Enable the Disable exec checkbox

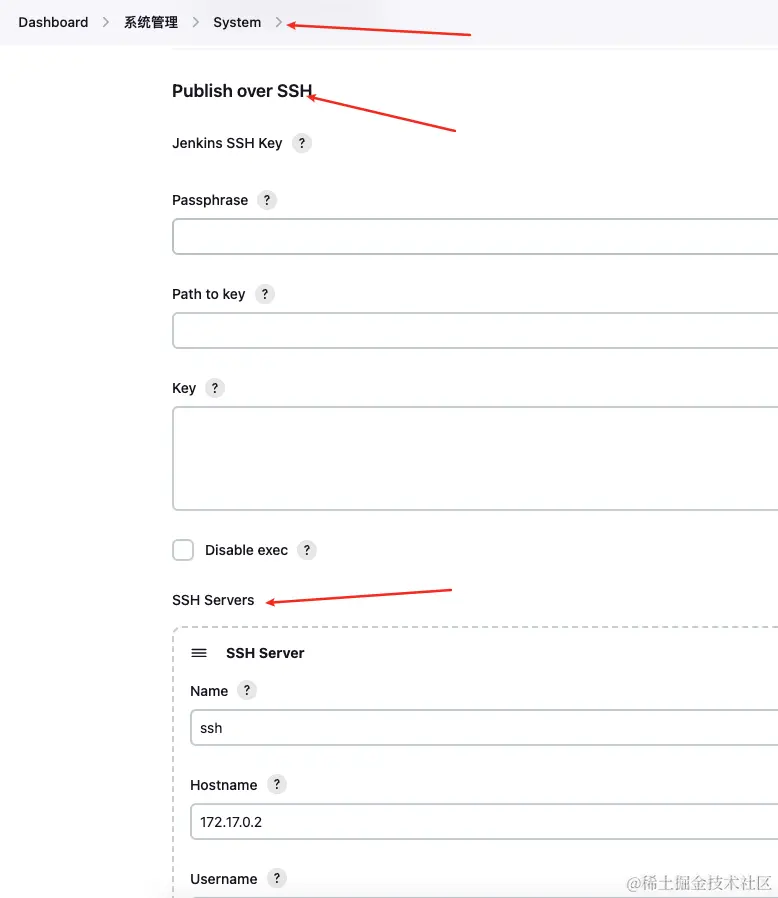tap(183, 550)
